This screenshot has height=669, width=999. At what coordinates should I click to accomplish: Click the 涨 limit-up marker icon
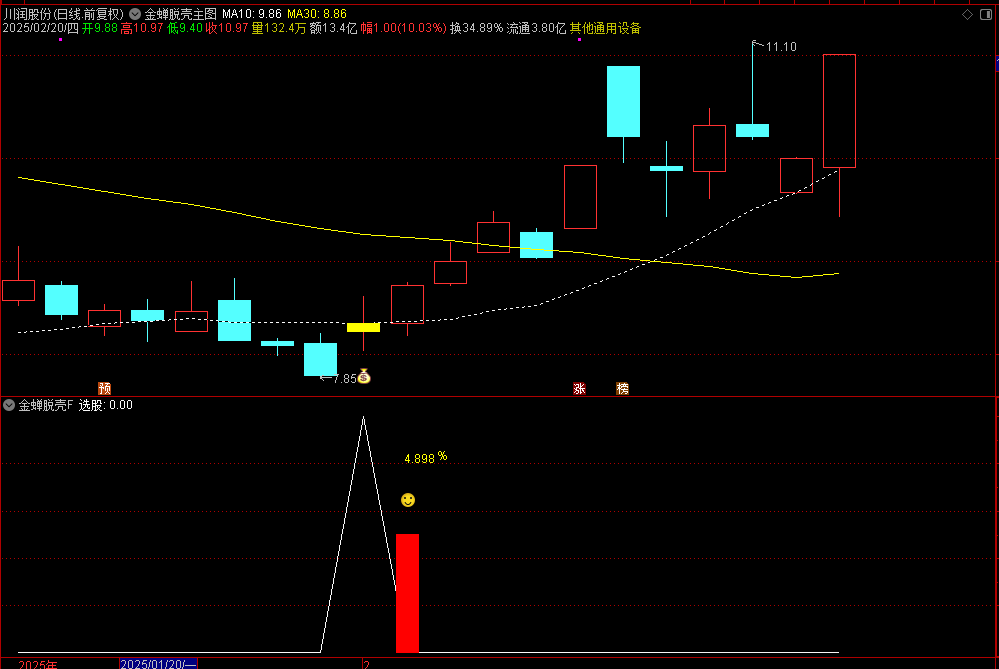pos(579,388)
